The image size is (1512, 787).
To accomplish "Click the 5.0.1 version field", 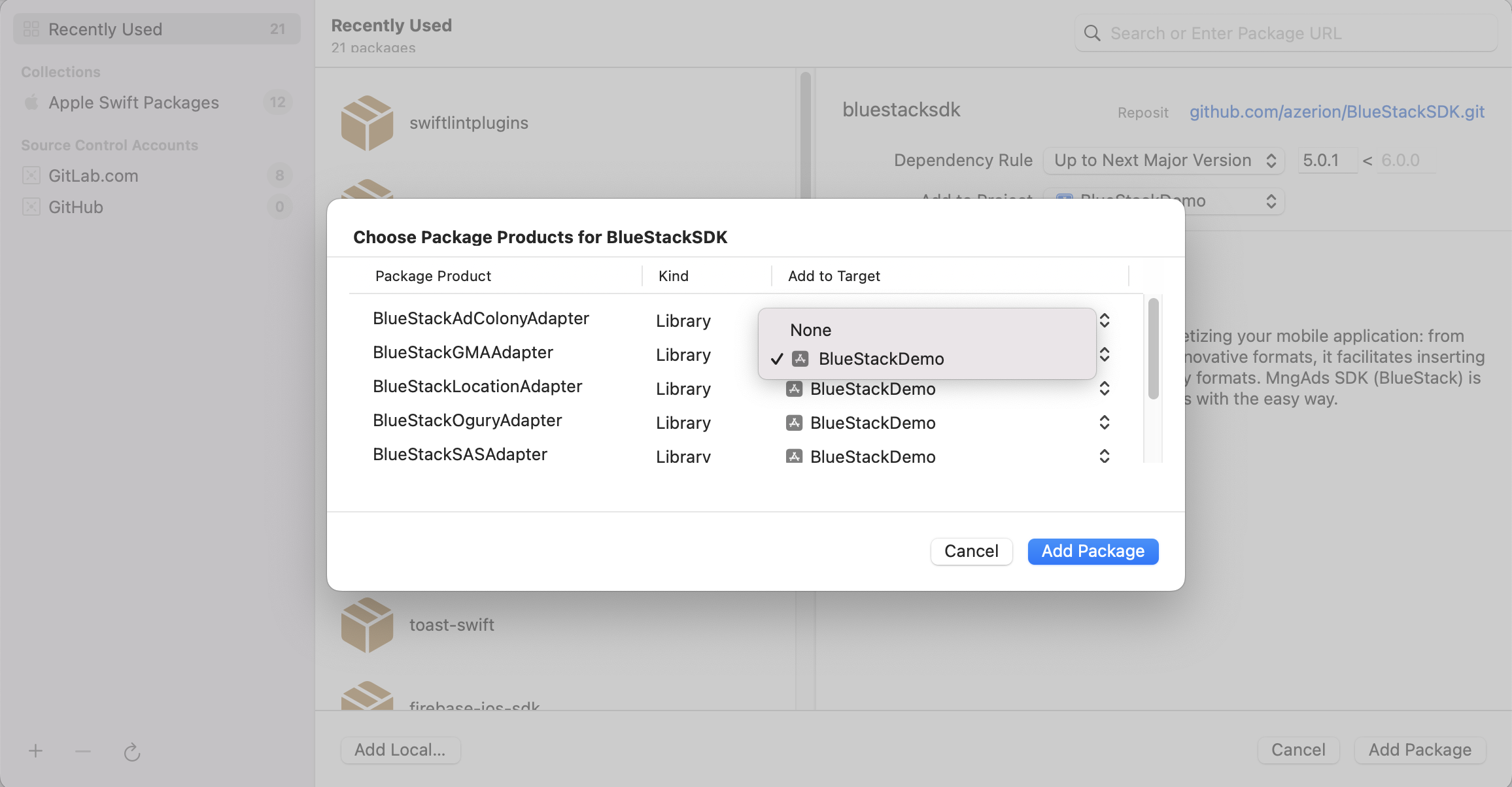I will coord(1327,160).
